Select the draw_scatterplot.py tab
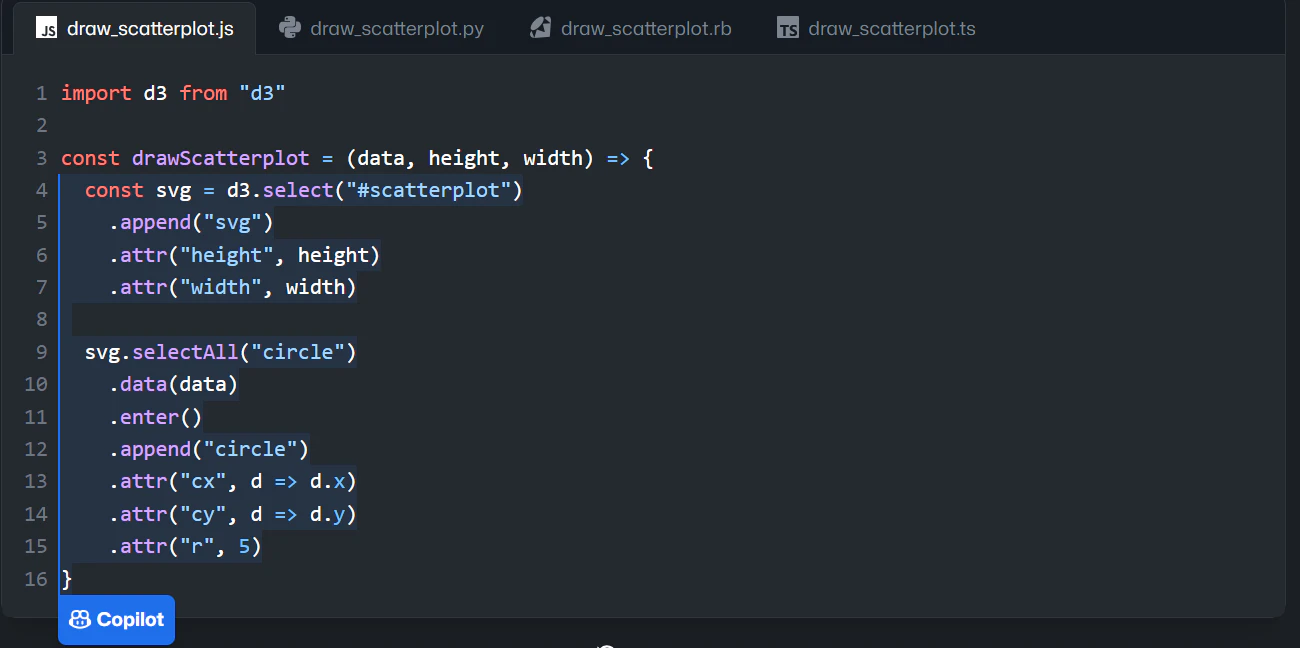Image resolution: width=1300 pixels, height=648 pixels. pyautogui.click(x=395, y=28)
